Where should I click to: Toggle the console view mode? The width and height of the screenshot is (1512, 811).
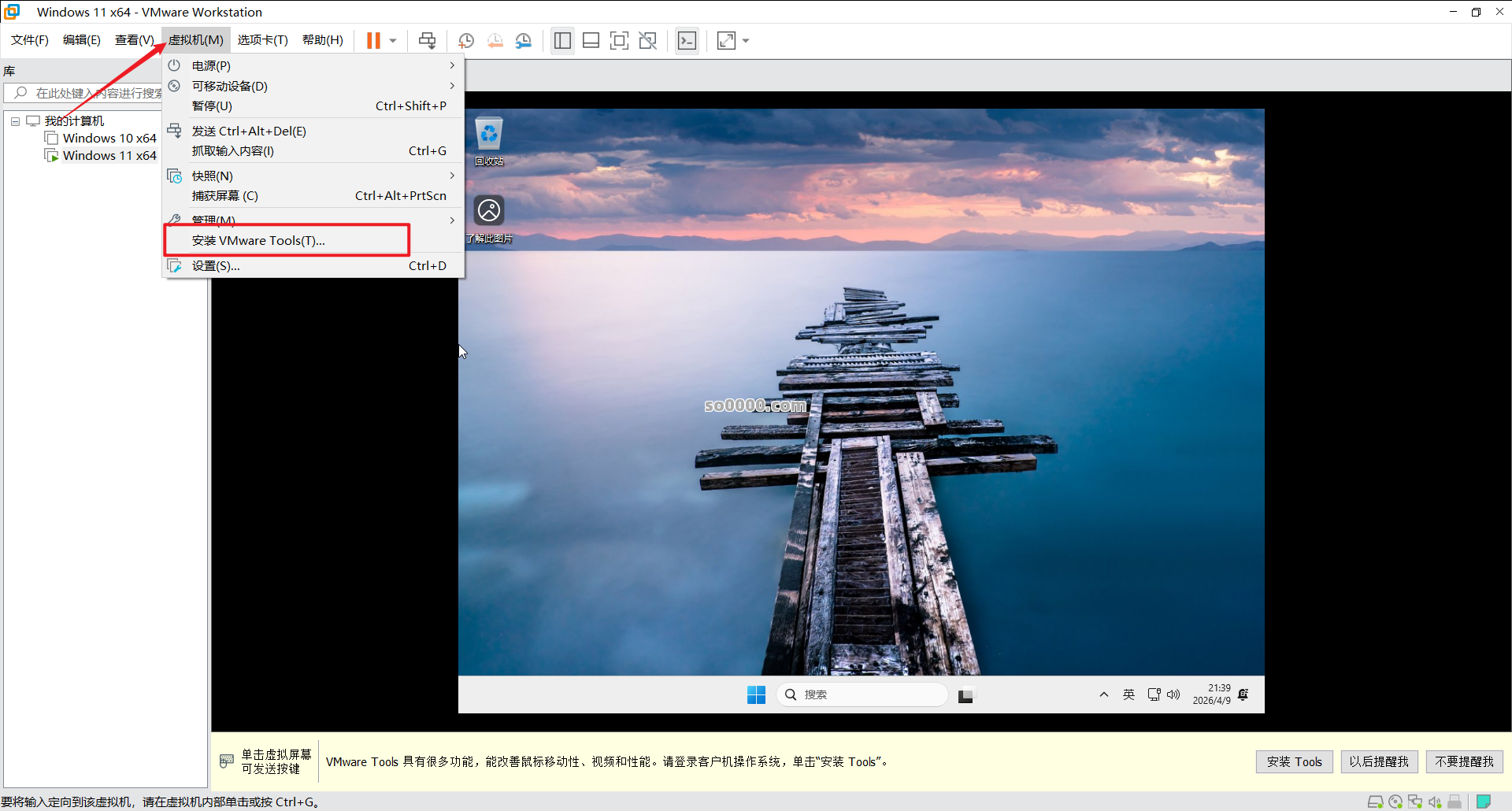[686, 40]
